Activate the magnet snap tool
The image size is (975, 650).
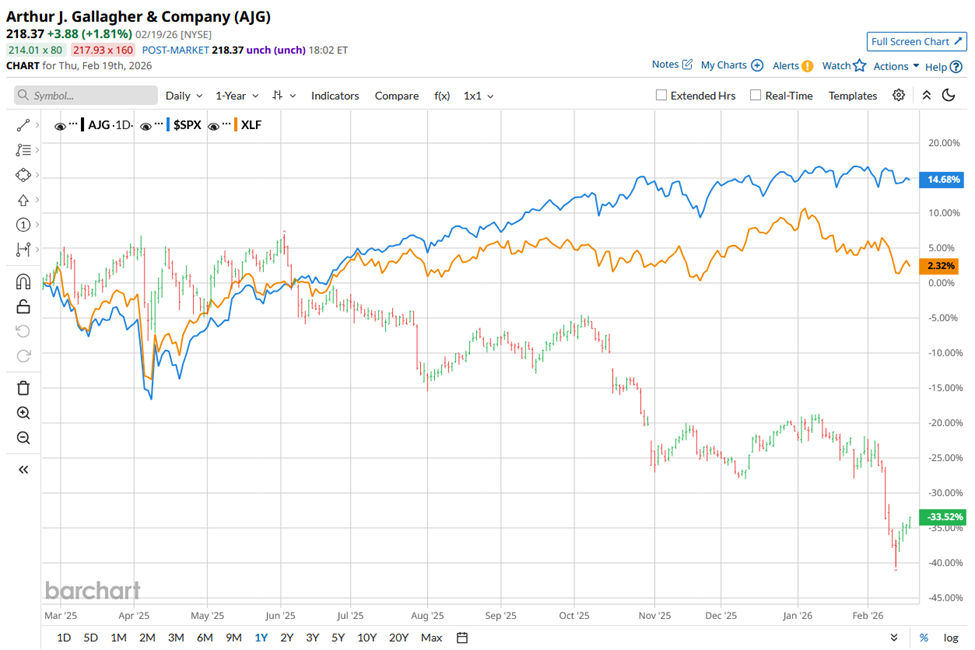point(23,282)
